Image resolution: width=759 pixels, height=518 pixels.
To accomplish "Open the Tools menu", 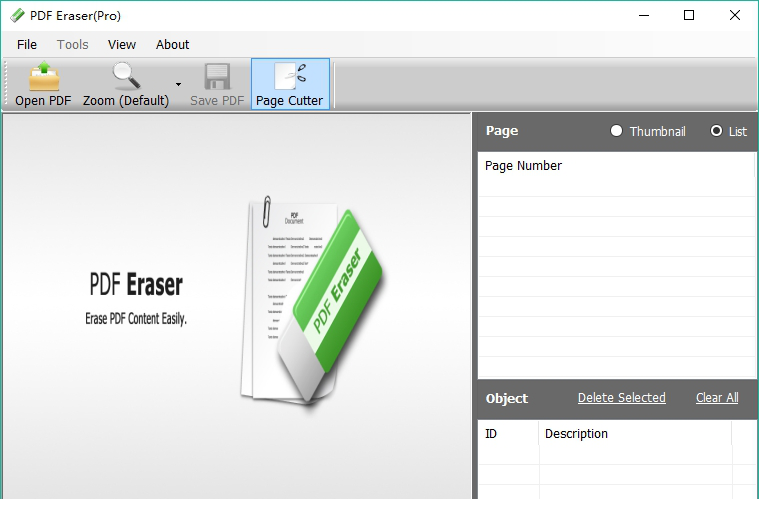I will pos(73,45).
